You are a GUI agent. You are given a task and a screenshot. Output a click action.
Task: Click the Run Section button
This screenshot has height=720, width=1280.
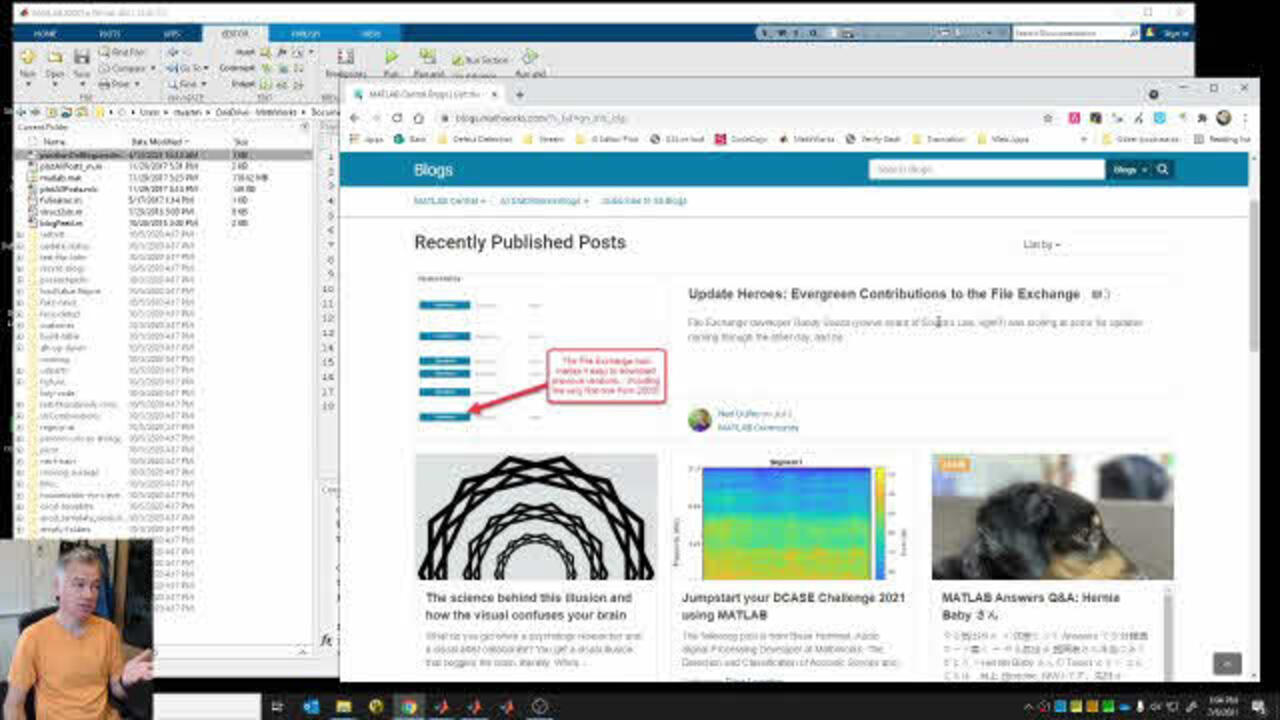pos(482,60)
